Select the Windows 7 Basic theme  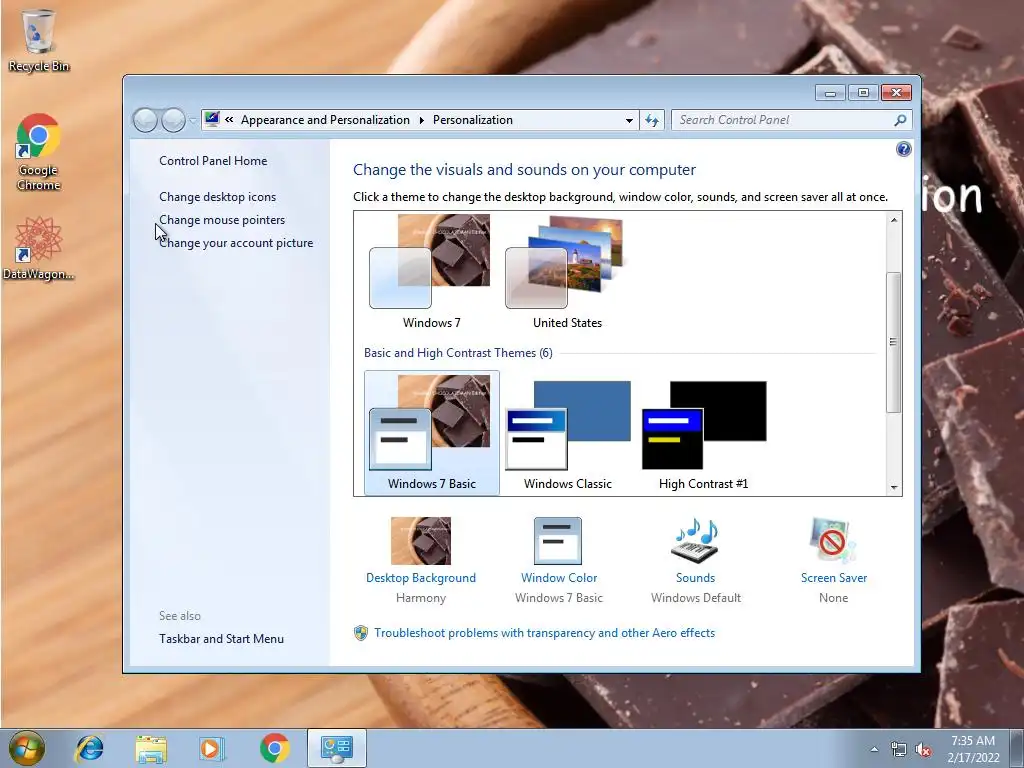pos(432,432)
